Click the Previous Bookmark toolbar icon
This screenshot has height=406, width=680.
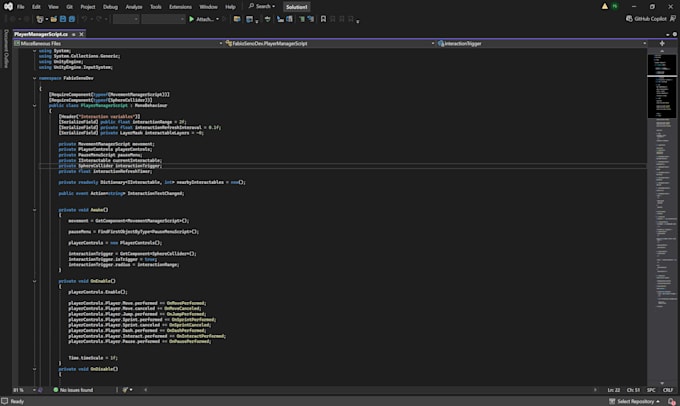pos(333,19)
